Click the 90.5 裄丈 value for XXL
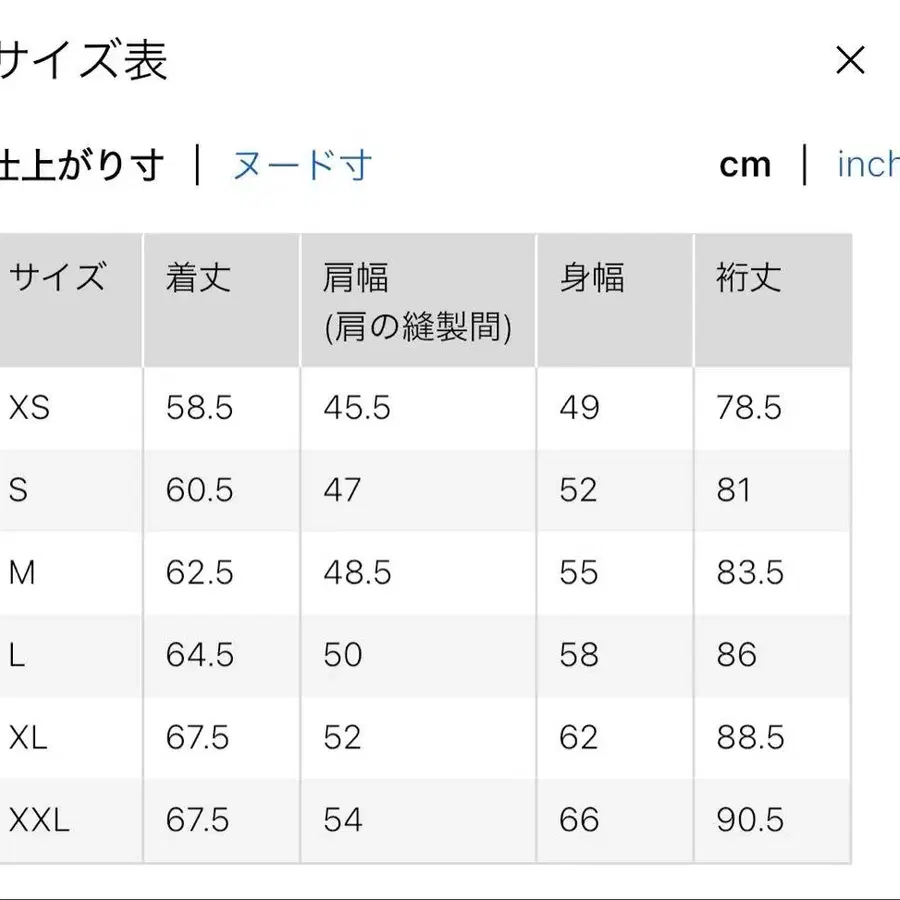Image resolution: width=900 pixels, height=900 pixels. coord(748,821)
